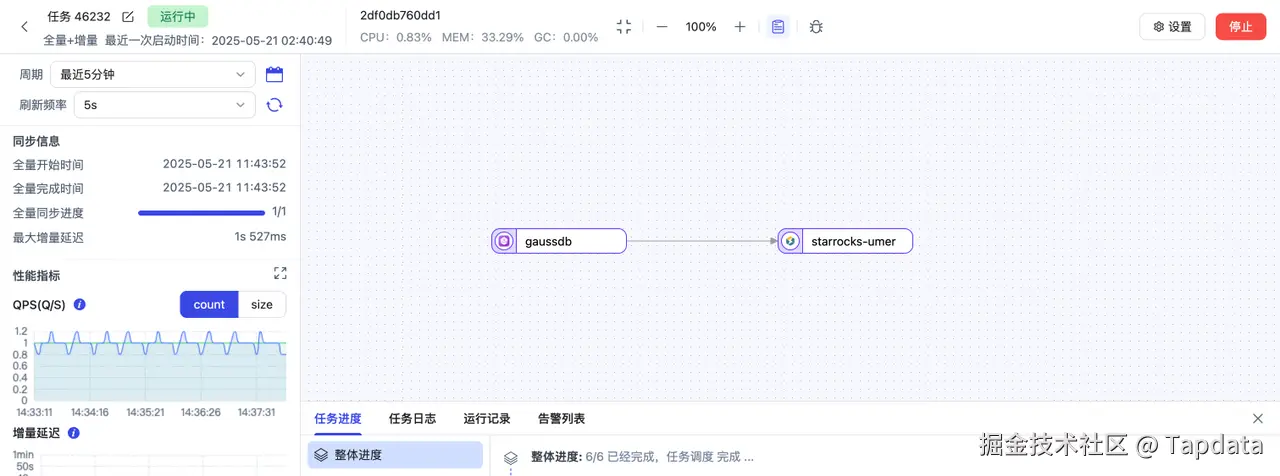Open the calendar date picker icon

click(x=275, y=74)
